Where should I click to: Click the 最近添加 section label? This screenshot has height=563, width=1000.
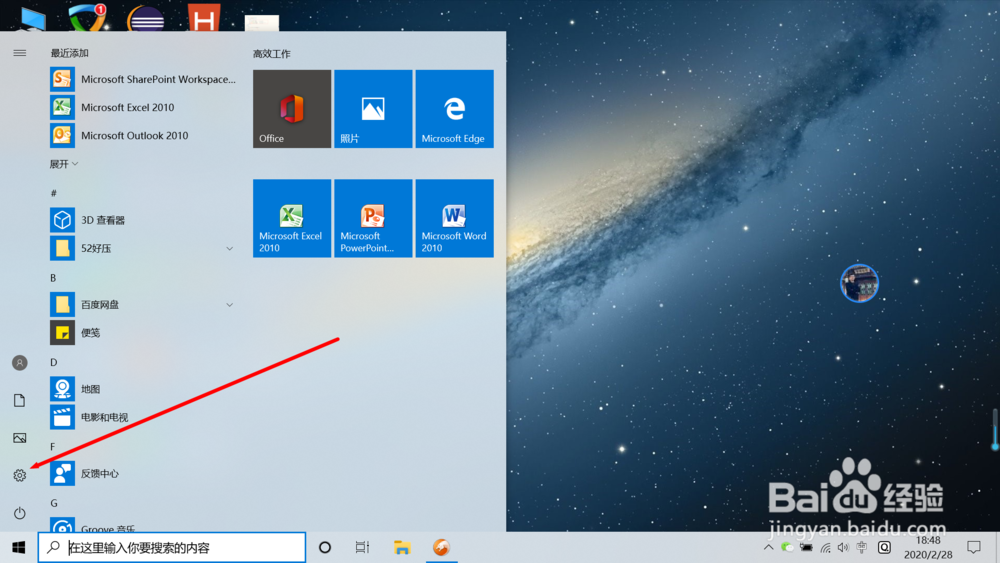tap(70, 53)
